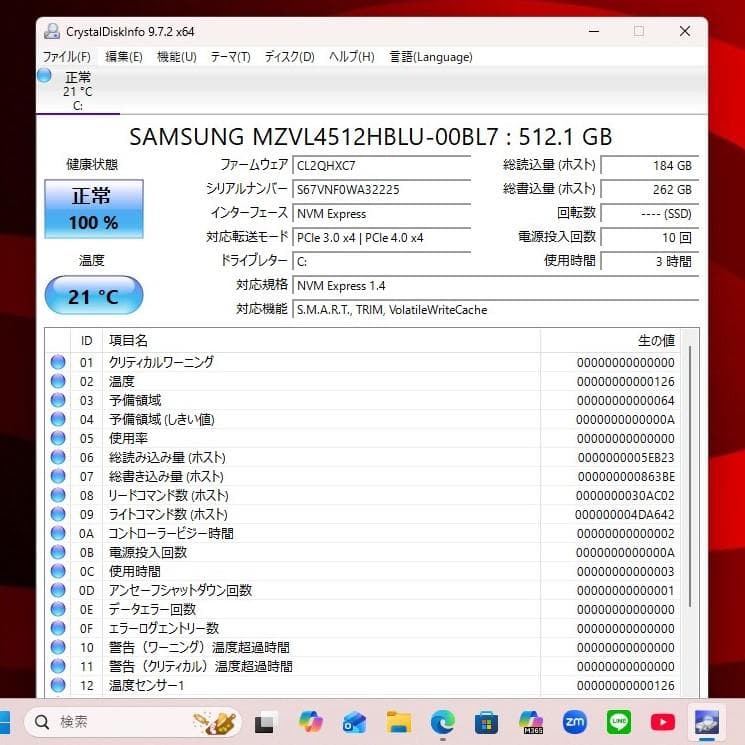Click the status orb for コントローラービジー時間 row
The image size is (745, 745).
tap(58, 533)
